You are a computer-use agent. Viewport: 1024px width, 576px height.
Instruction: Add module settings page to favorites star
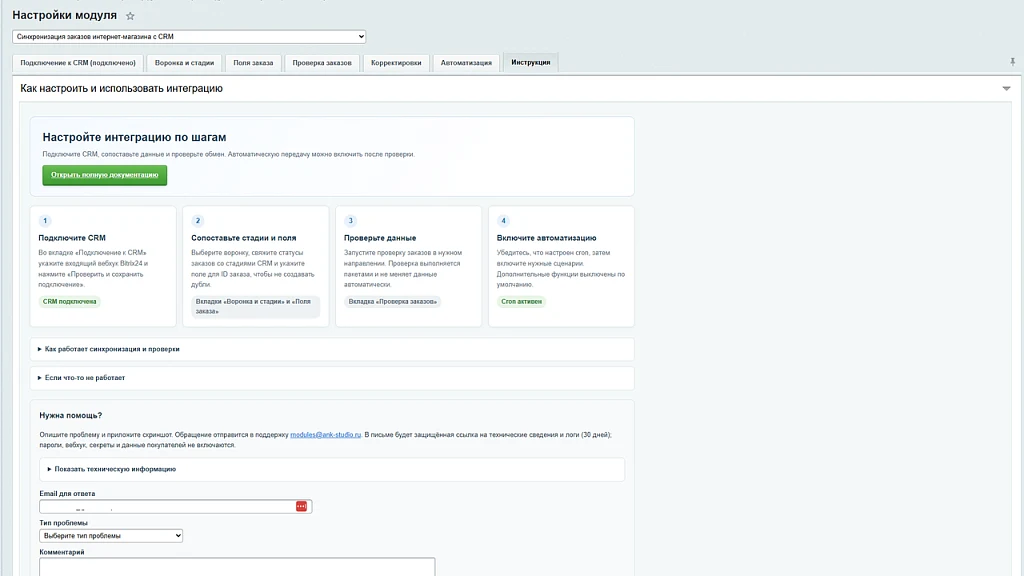(130, 16)
